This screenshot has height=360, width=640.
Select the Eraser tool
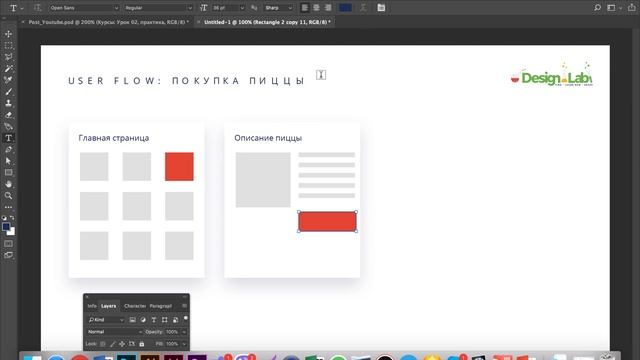(x=8, y=115)
